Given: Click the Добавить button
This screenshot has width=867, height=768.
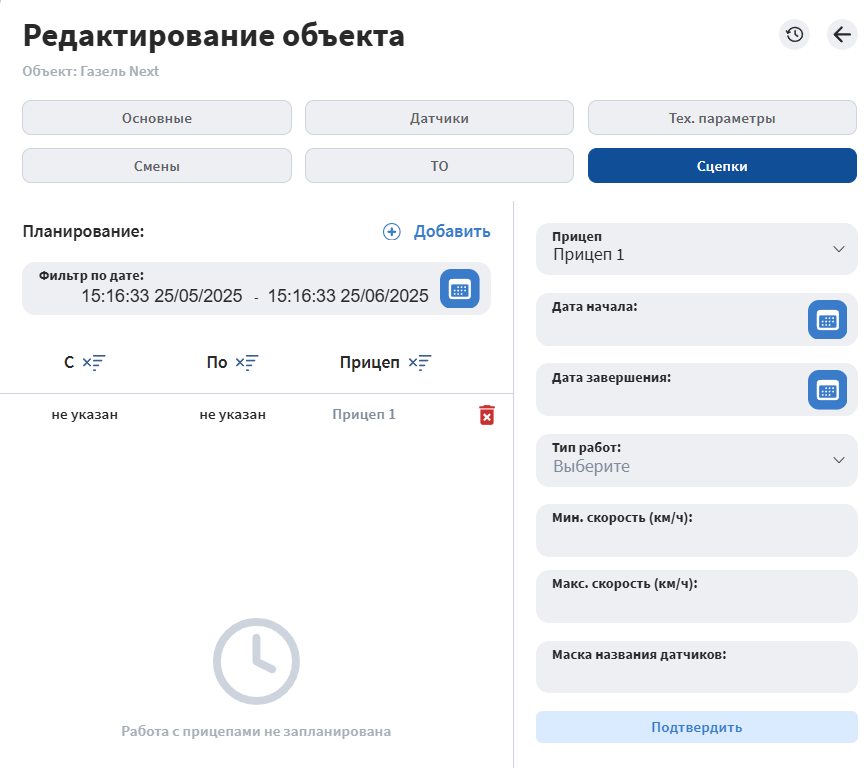Looking at the screenshot, I should 437,232.
